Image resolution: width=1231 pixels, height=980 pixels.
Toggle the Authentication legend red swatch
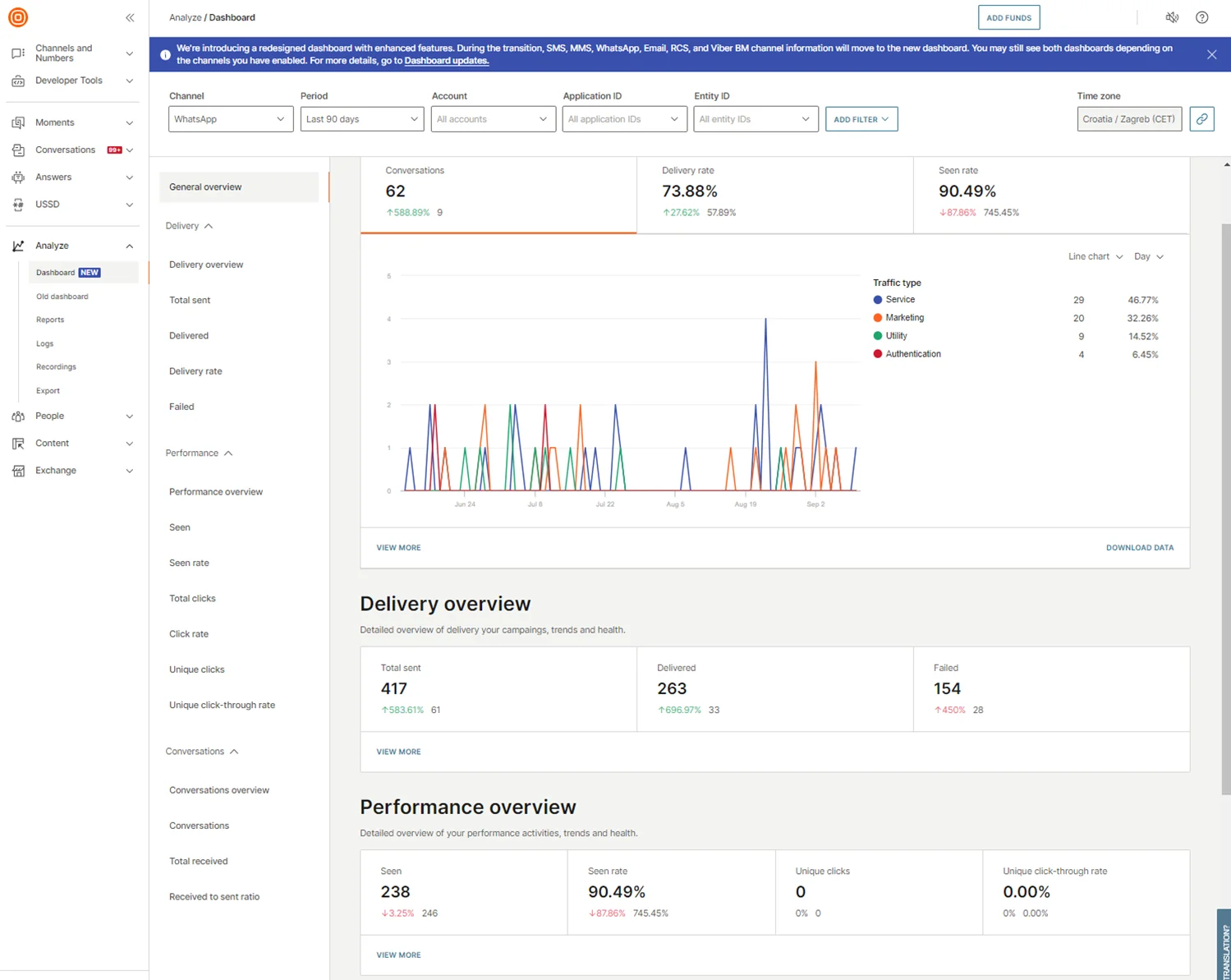tap(877, 354)
